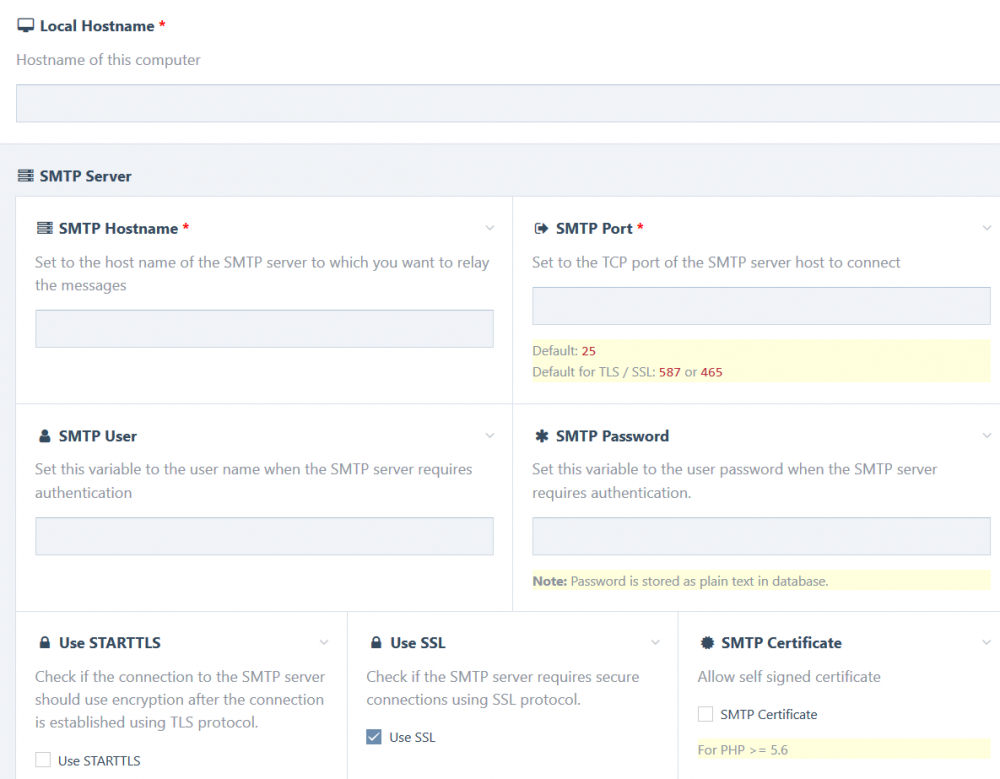Image resolution: width=1000 pixels, height=779 pixels.
Task: Tick the SMTP Certificate checkbox
Action: click(706, 714)
